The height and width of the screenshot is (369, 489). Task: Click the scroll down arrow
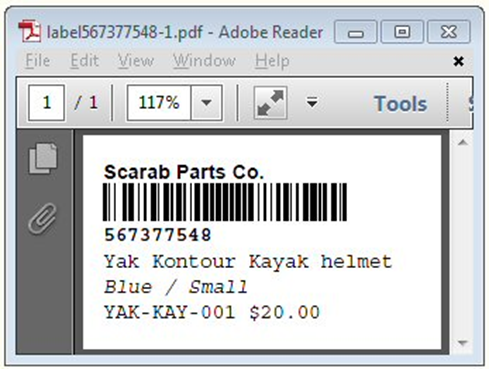[462, 342]
